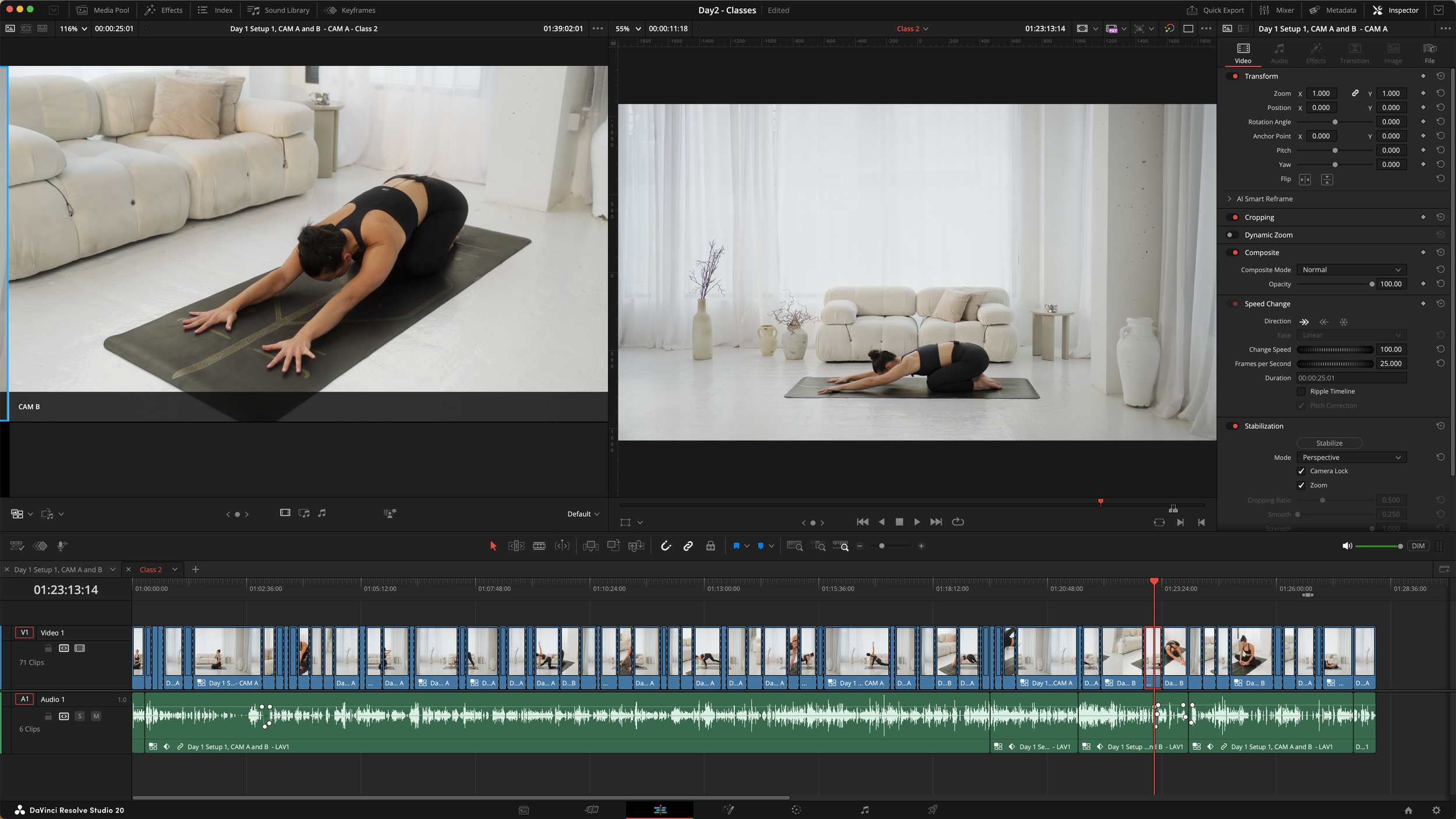This screenshot has width=1456, height=819.
Task: Mute Audio 1 track with M button
Action: point(96,716)
